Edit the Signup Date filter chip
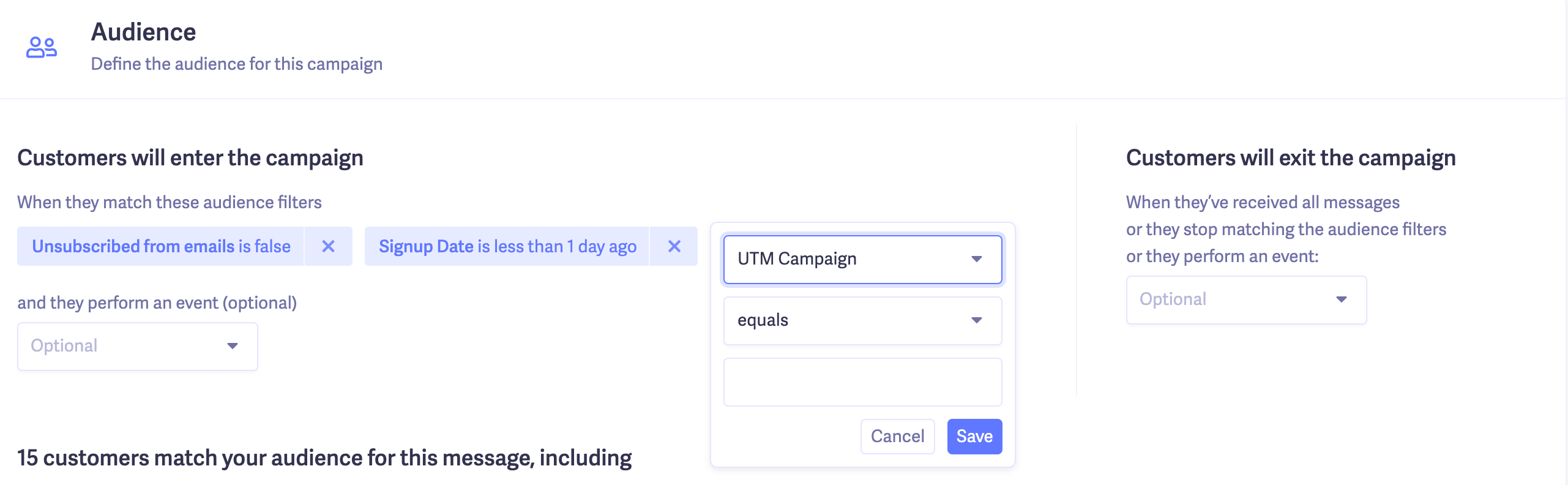Viewport: 1568px width, 485px height. pyautogui.click(x=507, y=246)
